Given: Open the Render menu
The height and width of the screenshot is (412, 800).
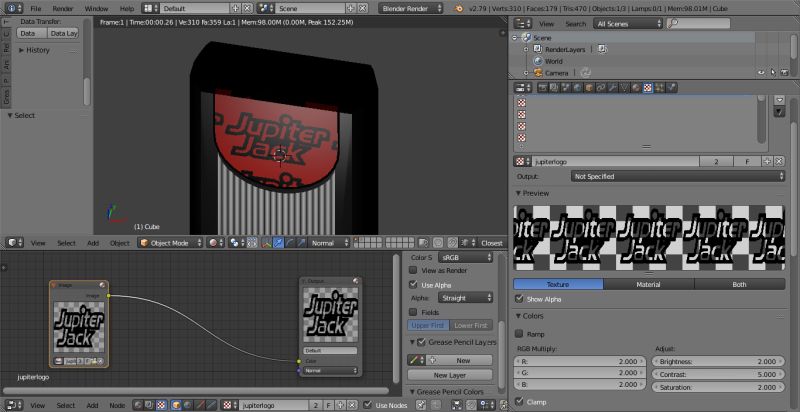Looking at the screenshot, I should click(x=63, y=9).
